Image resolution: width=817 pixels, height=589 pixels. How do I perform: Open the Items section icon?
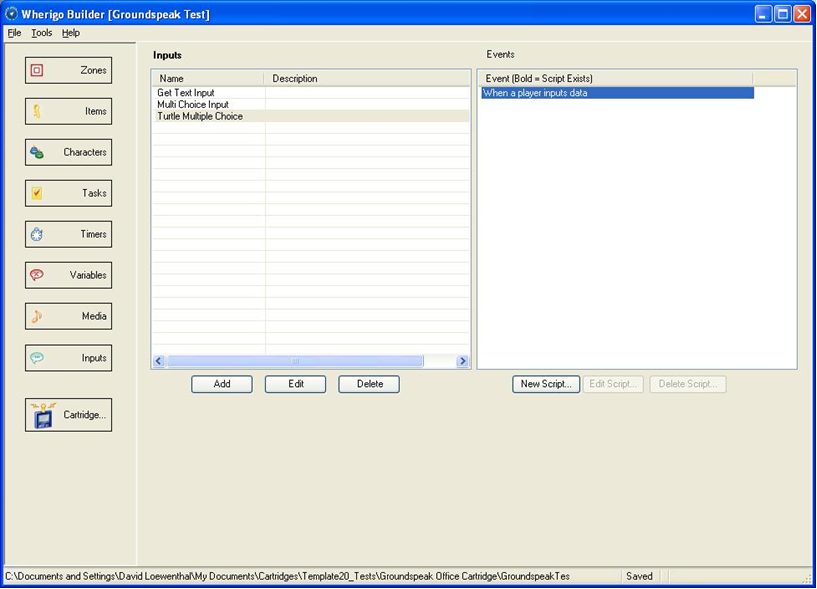[x=37, y=111]
